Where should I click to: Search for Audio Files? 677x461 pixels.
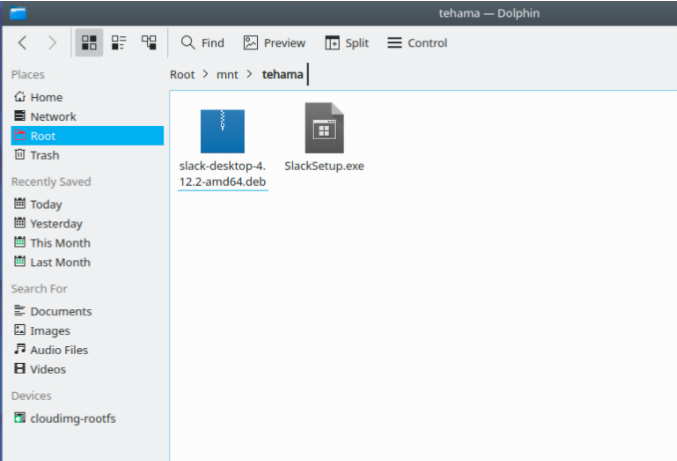[x=87, y=350]
